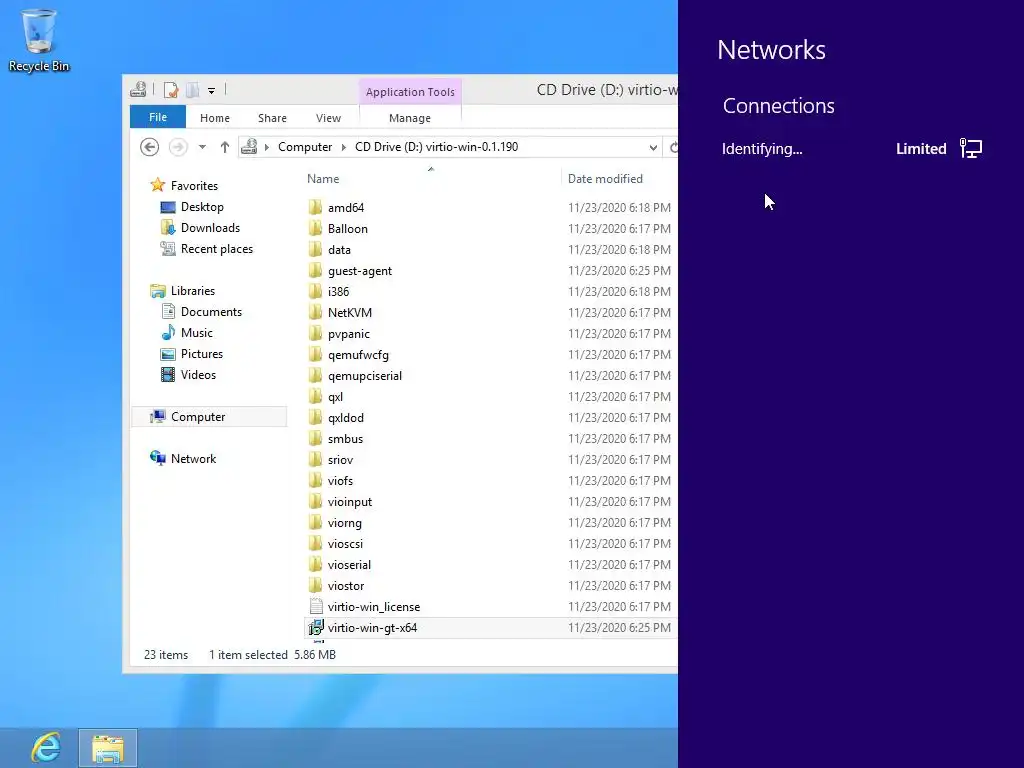1024x768 pixels.
Task: Open Documents library
Action: 211,312
